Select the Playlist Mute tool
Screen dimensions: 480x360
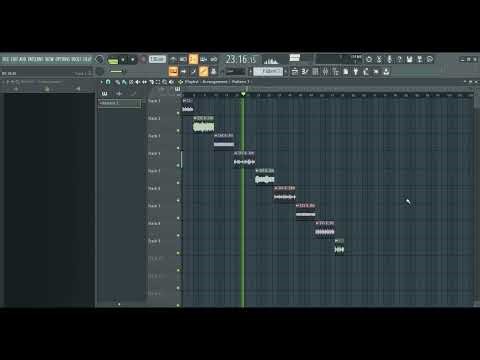tap(138, 82)
